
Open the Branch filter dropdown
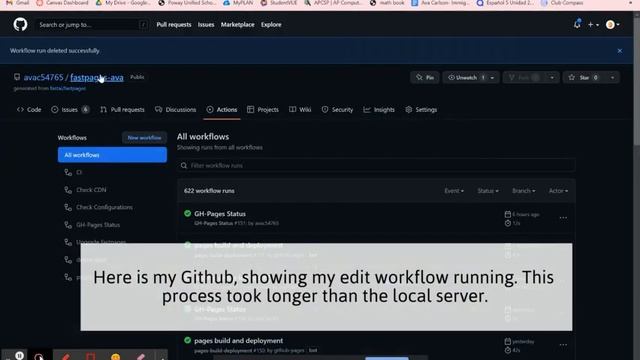524,191
